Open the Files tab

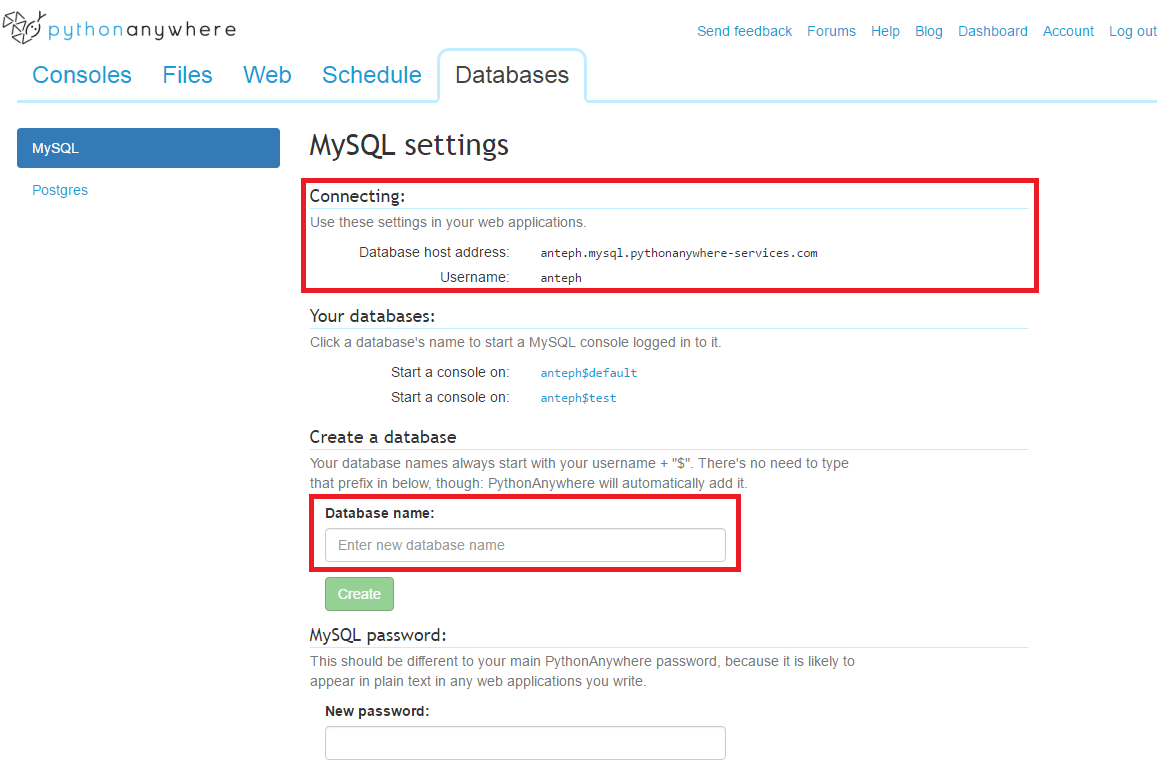pos(187,75)
